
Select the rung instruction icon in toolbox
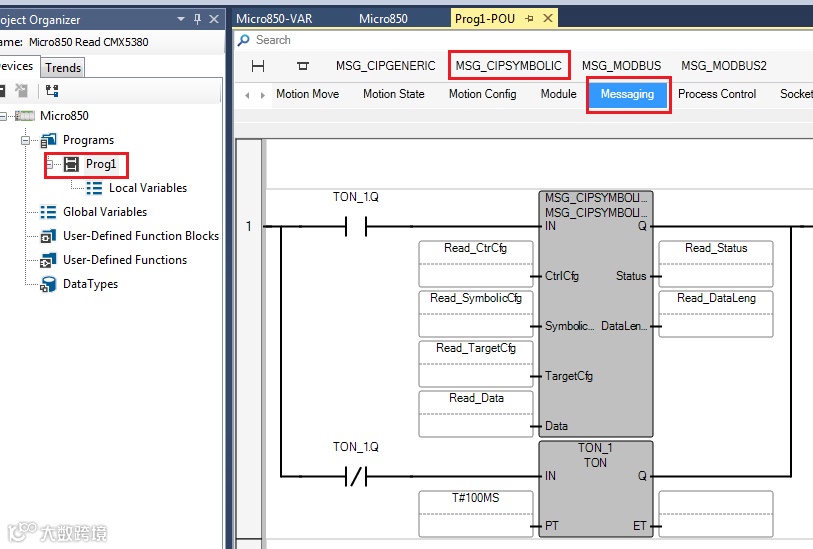pyautogui.click(x=258, y=66)
